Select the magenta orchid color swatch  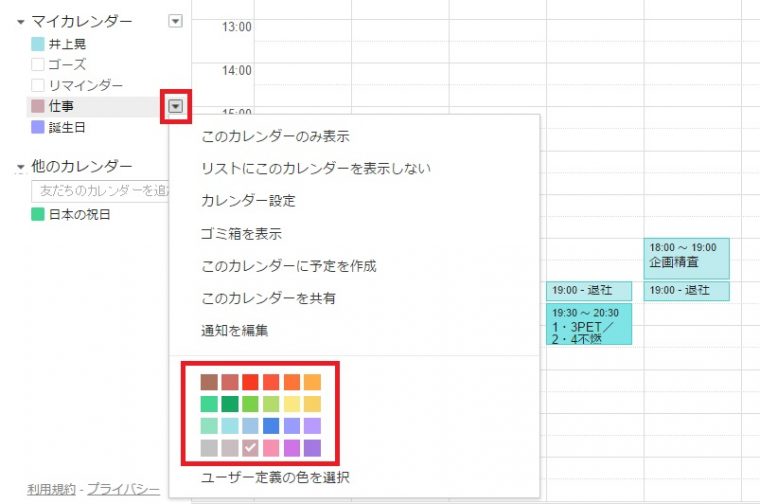[292, 448]
